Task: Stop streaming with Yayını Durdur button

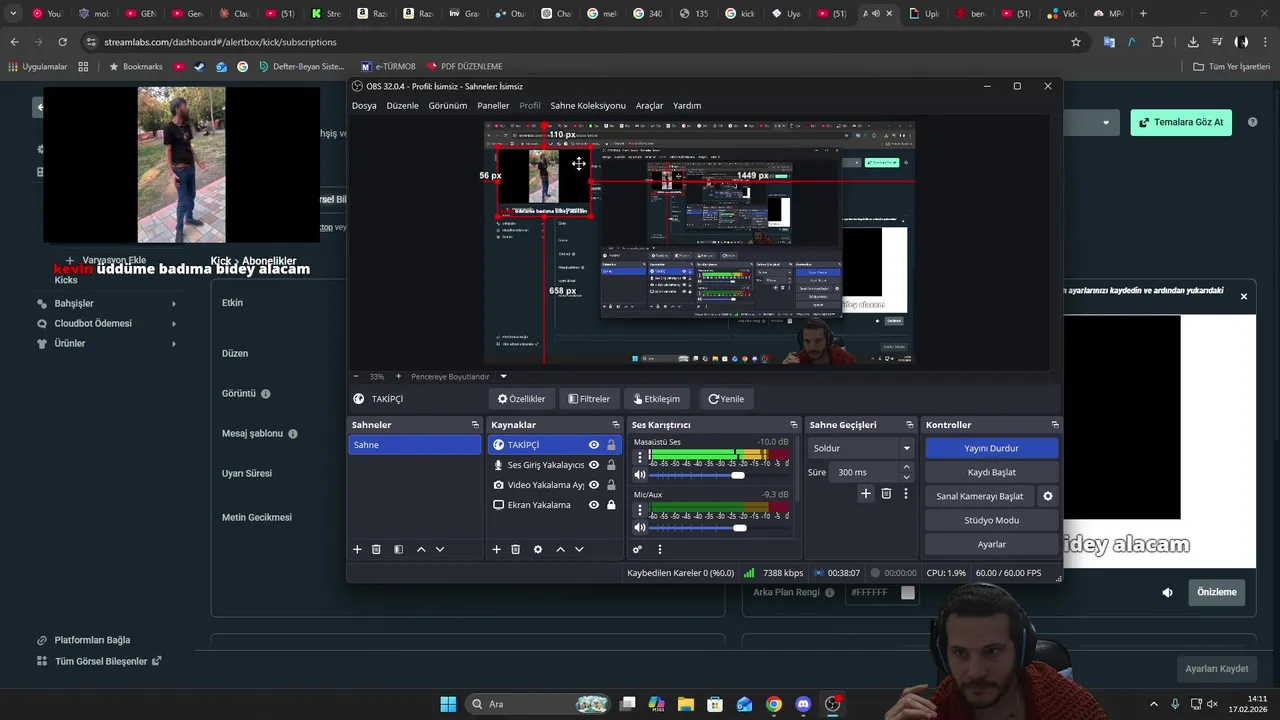Action: coord(991,448)
